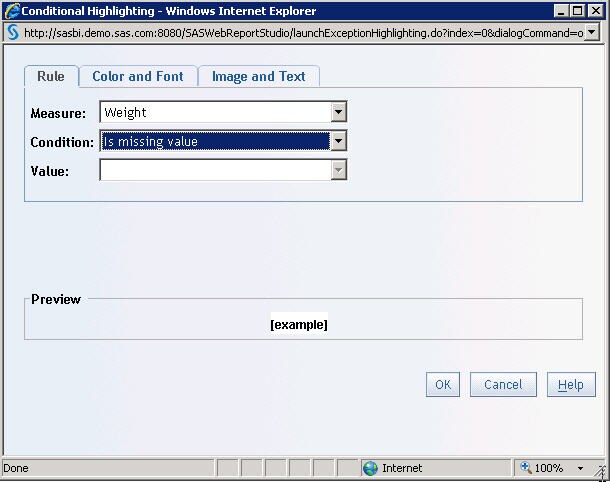Click the Cancel button
This screenshot has width=610, height=482.
(x=503, y=385)
